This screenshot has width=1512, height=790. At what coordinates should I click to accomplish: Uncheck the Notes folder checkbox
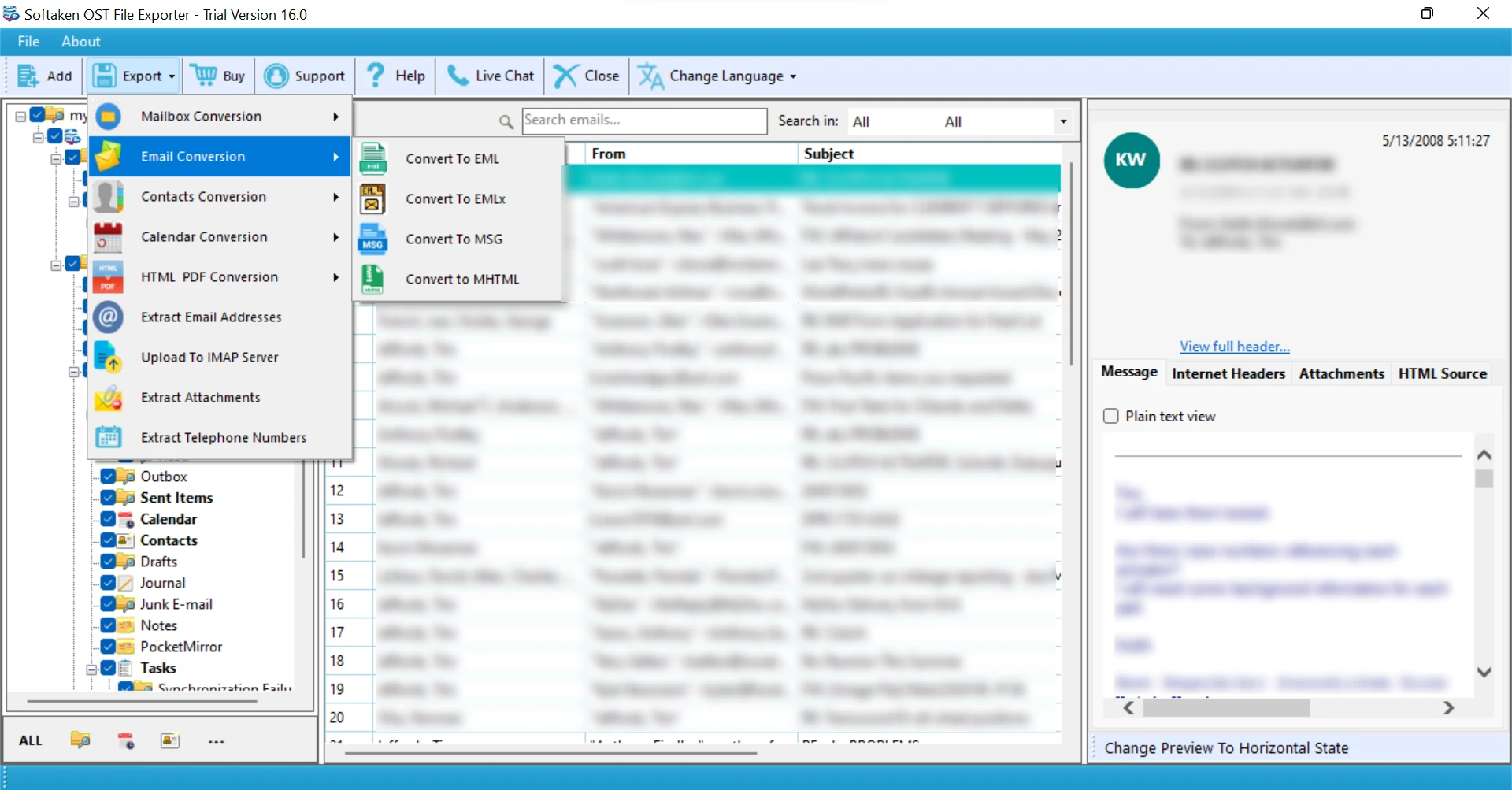tap(109, 625)
